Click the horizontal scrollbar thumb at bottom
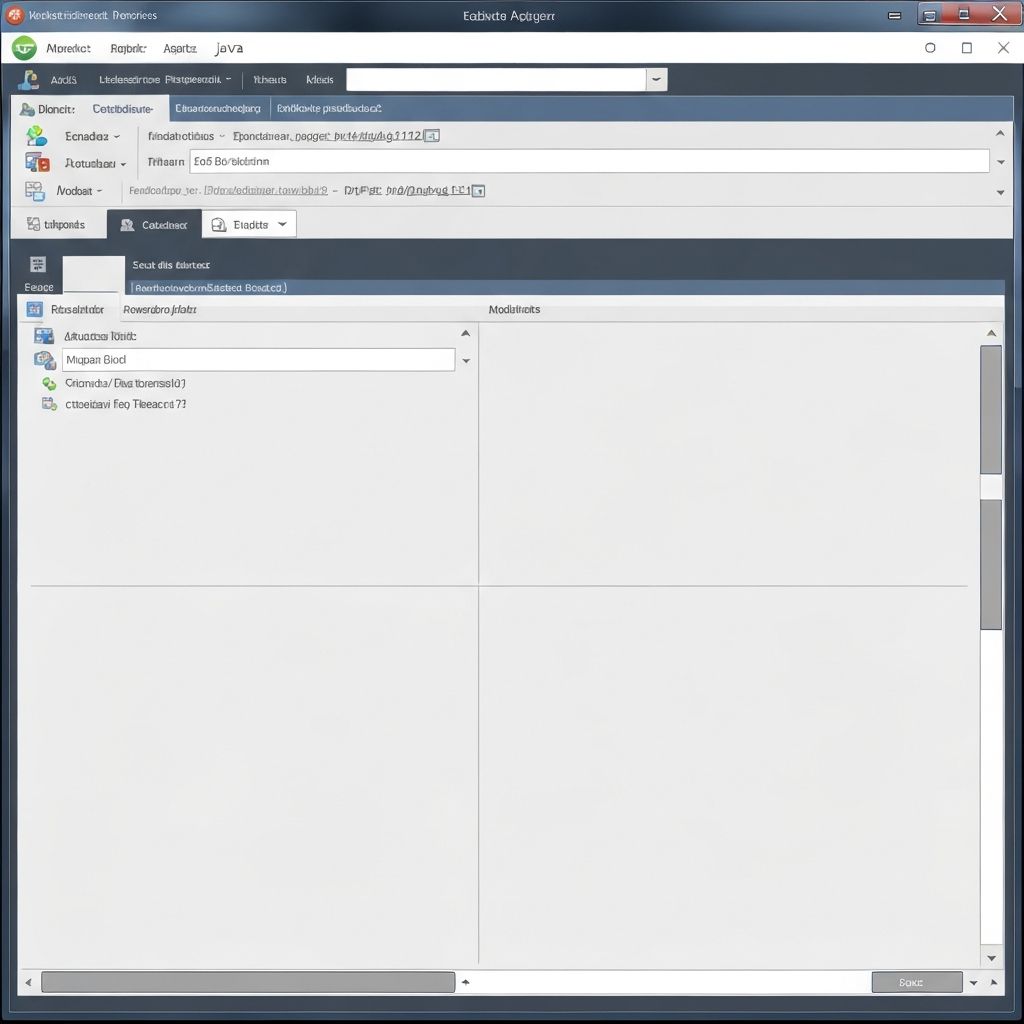The image size is (1024, 1024). (247, 983)
